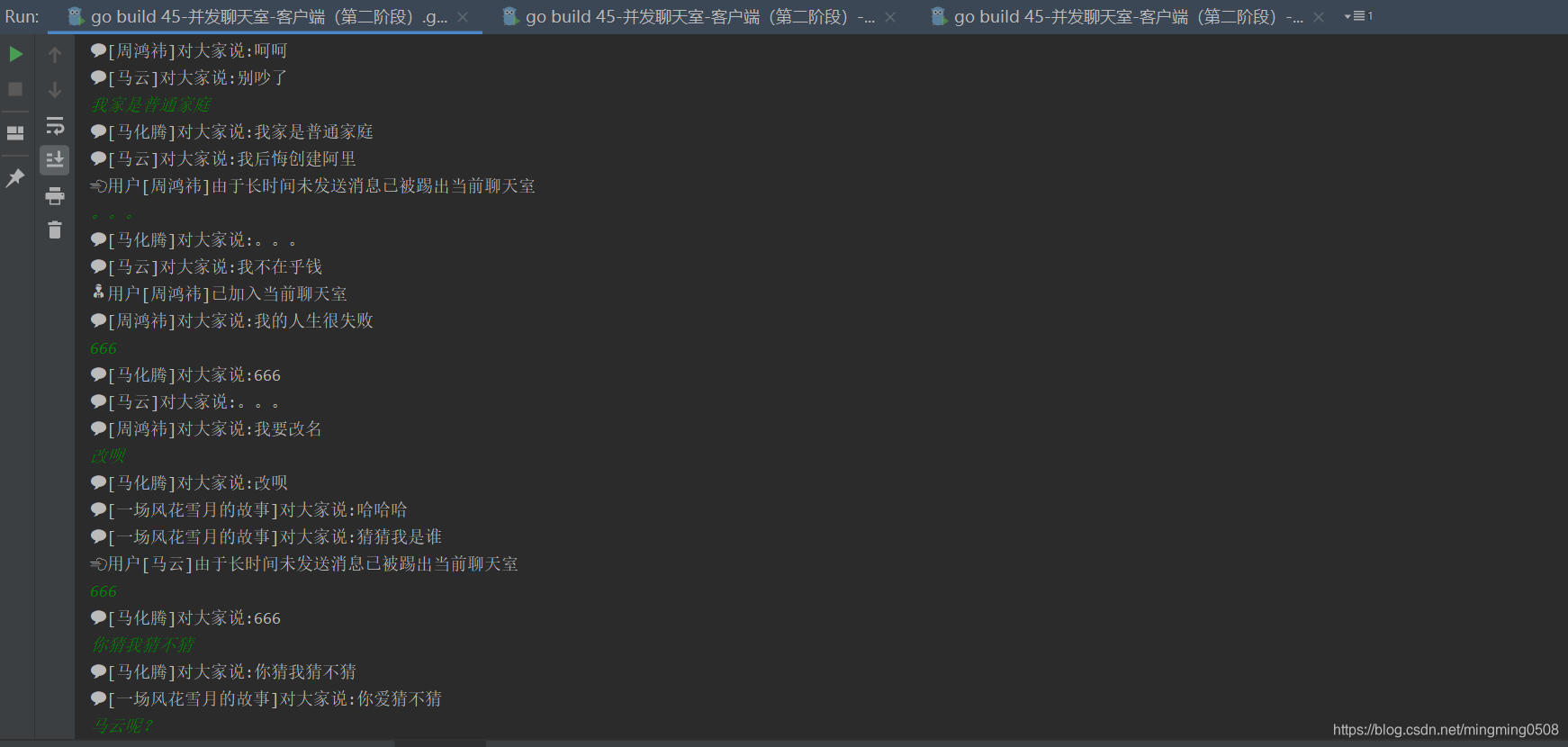Click the Go gopher icon on third tab
This screenshot has height=747, width=1568.
click(x=939, y=16)
